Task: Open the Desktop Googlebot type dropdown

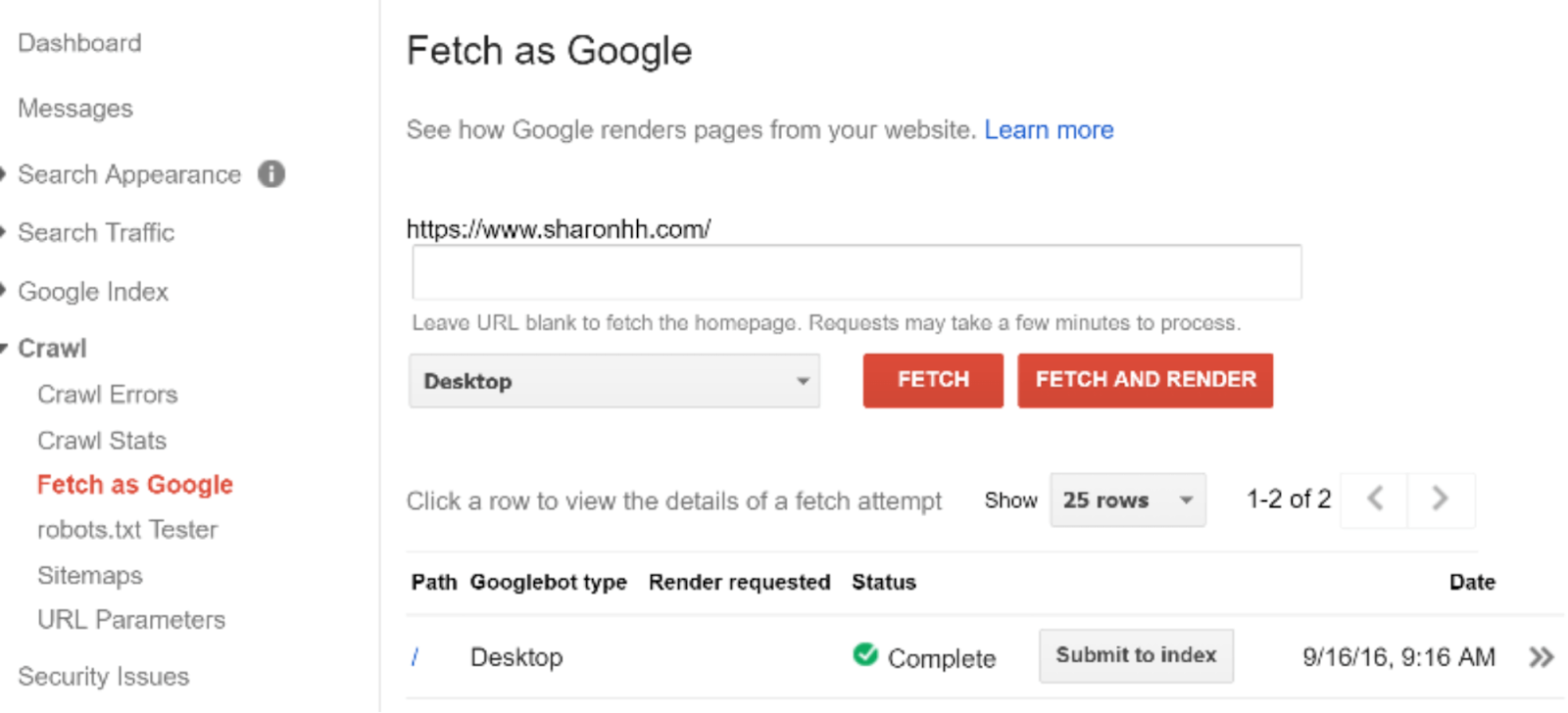Action: pos(614,381)
